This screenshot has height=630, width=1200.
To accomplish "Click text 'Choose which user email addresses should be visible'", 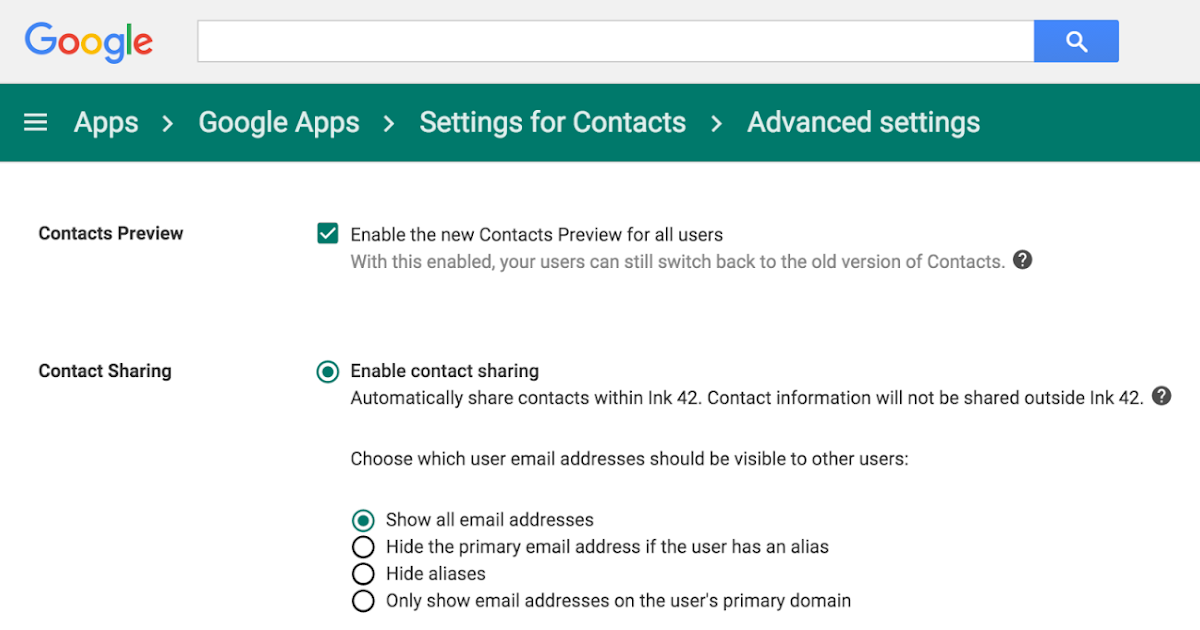I will (629, 460).
